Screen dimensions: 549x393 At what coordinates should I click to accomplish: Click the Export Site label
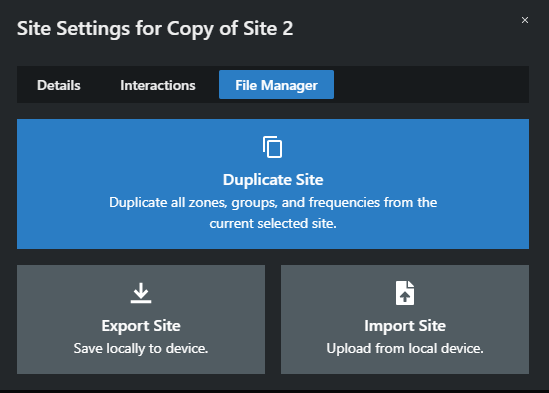tap(141, 326)
